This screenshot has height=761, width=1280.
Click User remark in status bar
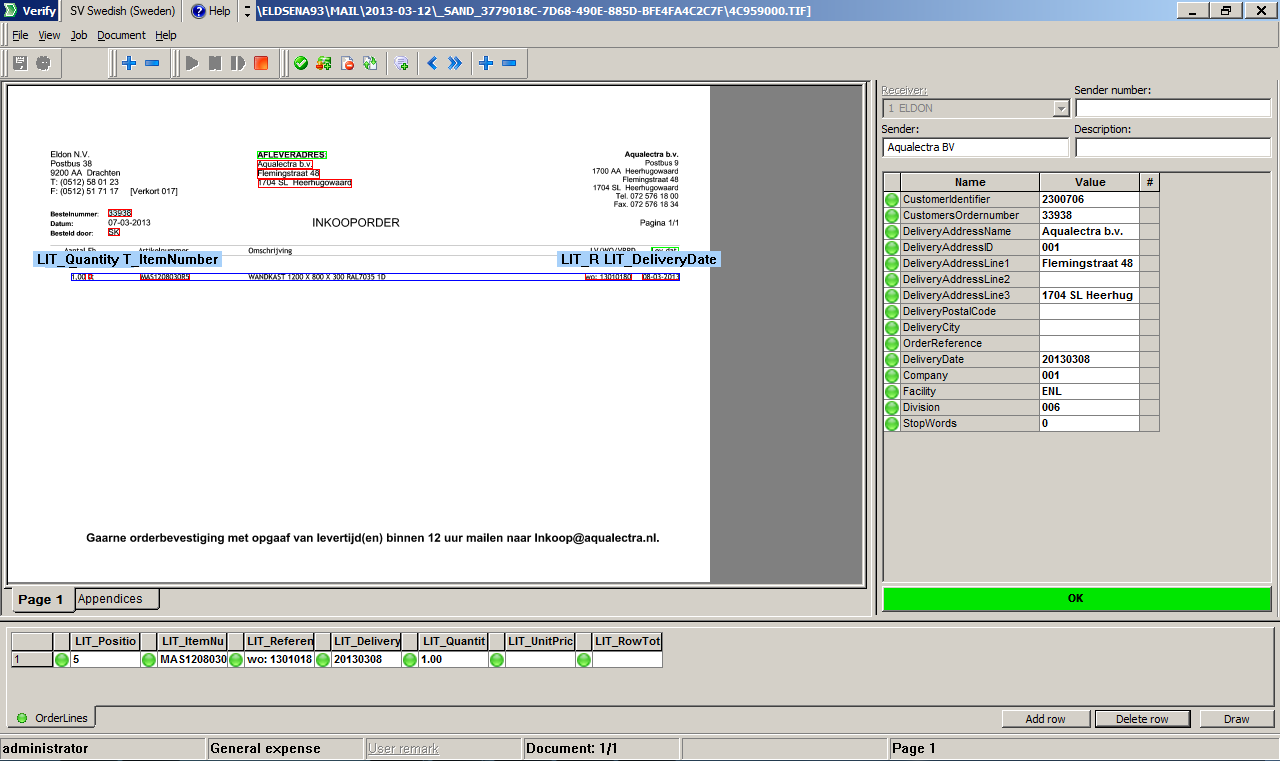[403, 748]
